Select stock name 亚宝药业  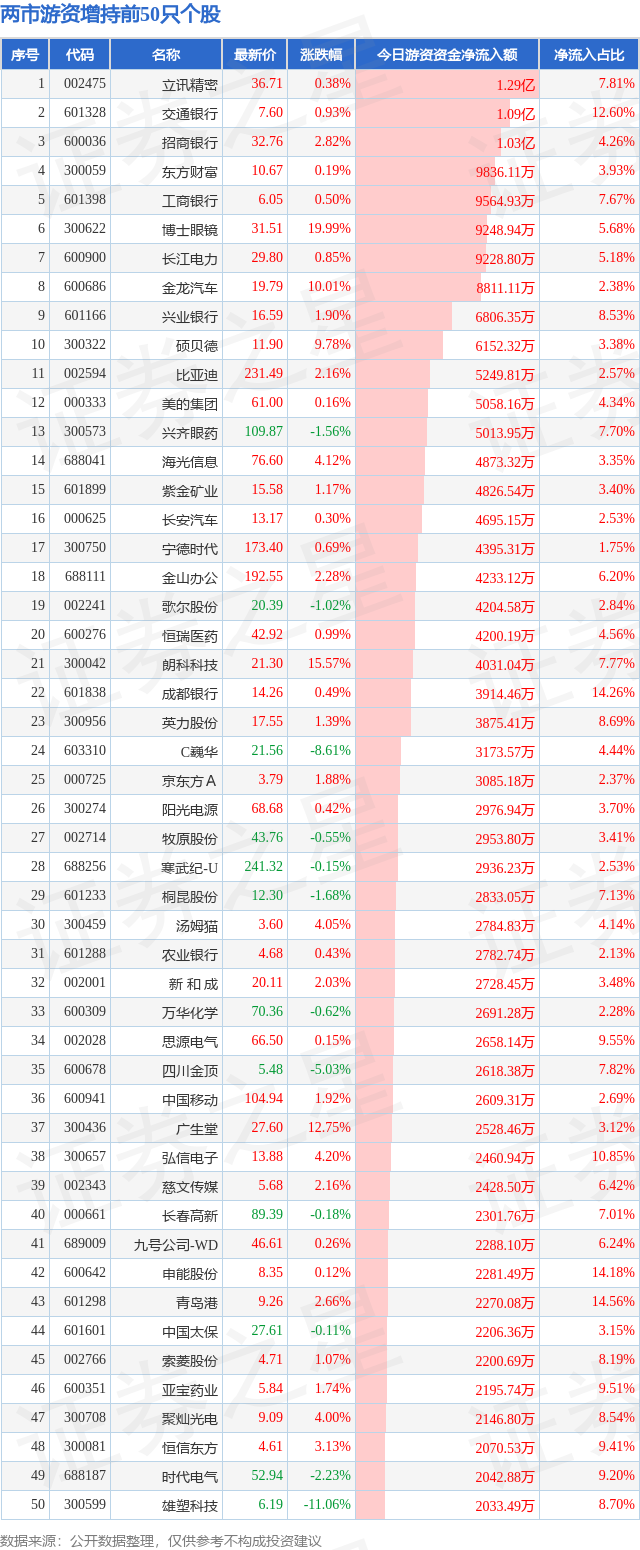(190, 1389)
